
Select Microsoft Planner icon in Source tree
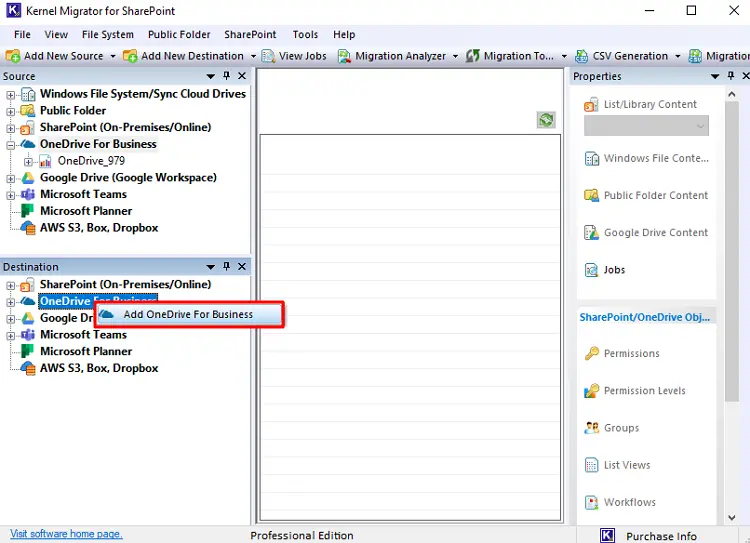28,211
